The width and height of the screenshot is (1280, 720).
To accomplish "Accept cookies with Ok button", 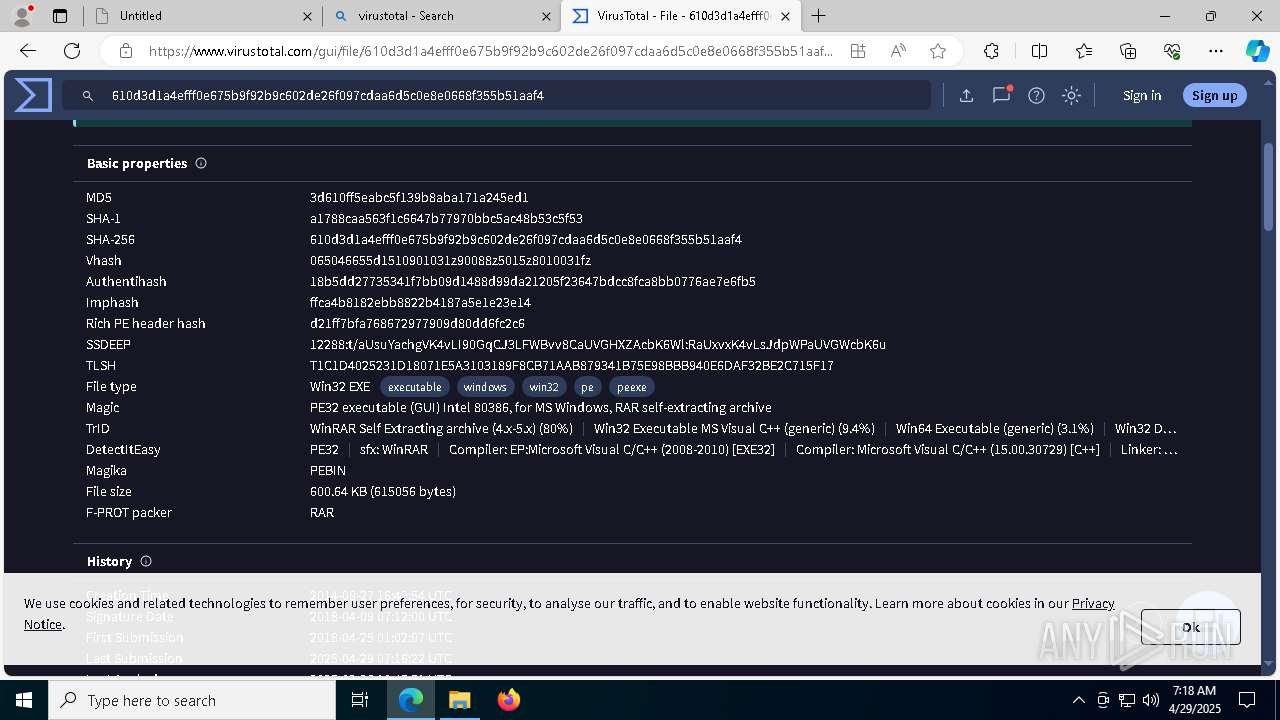I will click(x=1190, y=627).
